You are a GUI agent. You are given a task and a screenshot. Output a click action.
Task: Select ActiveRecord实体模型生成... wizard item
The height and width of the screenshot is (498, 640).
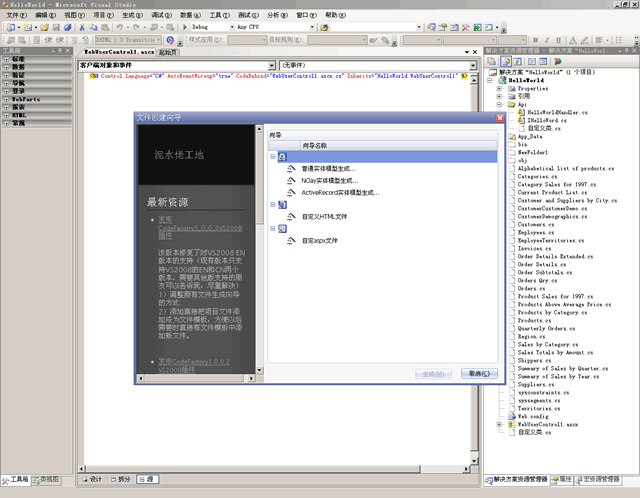(x=340, y=193)
